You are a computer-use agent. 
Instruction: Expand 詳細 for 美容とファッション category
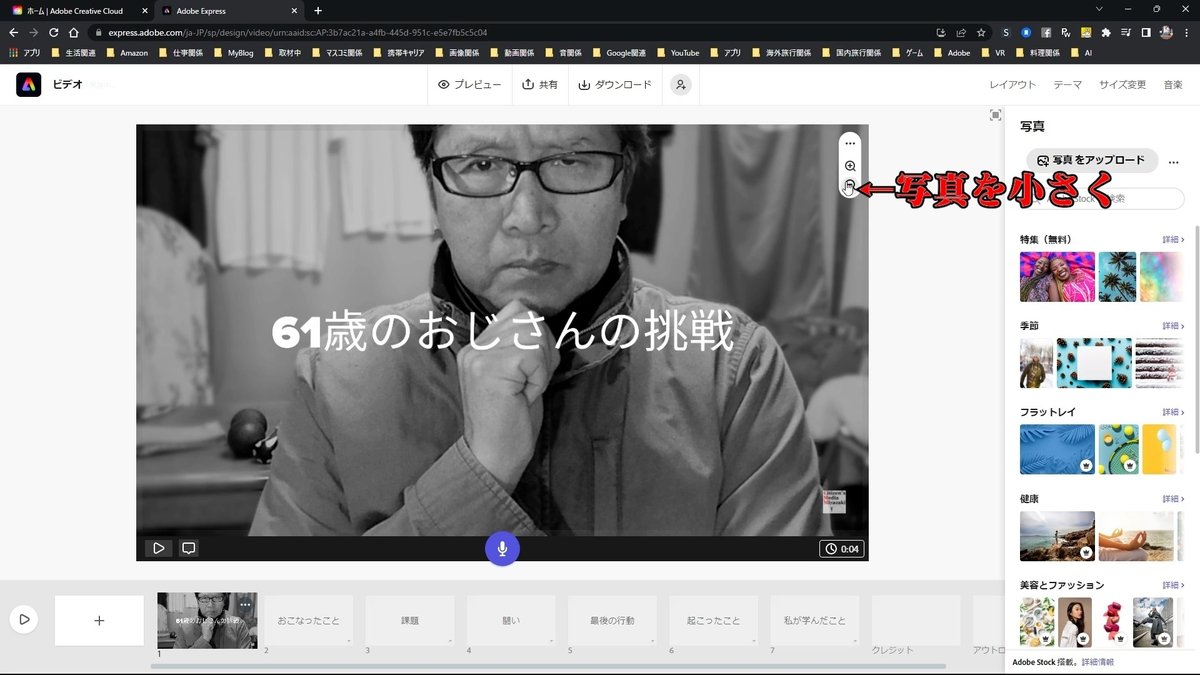pos(1173,585)
